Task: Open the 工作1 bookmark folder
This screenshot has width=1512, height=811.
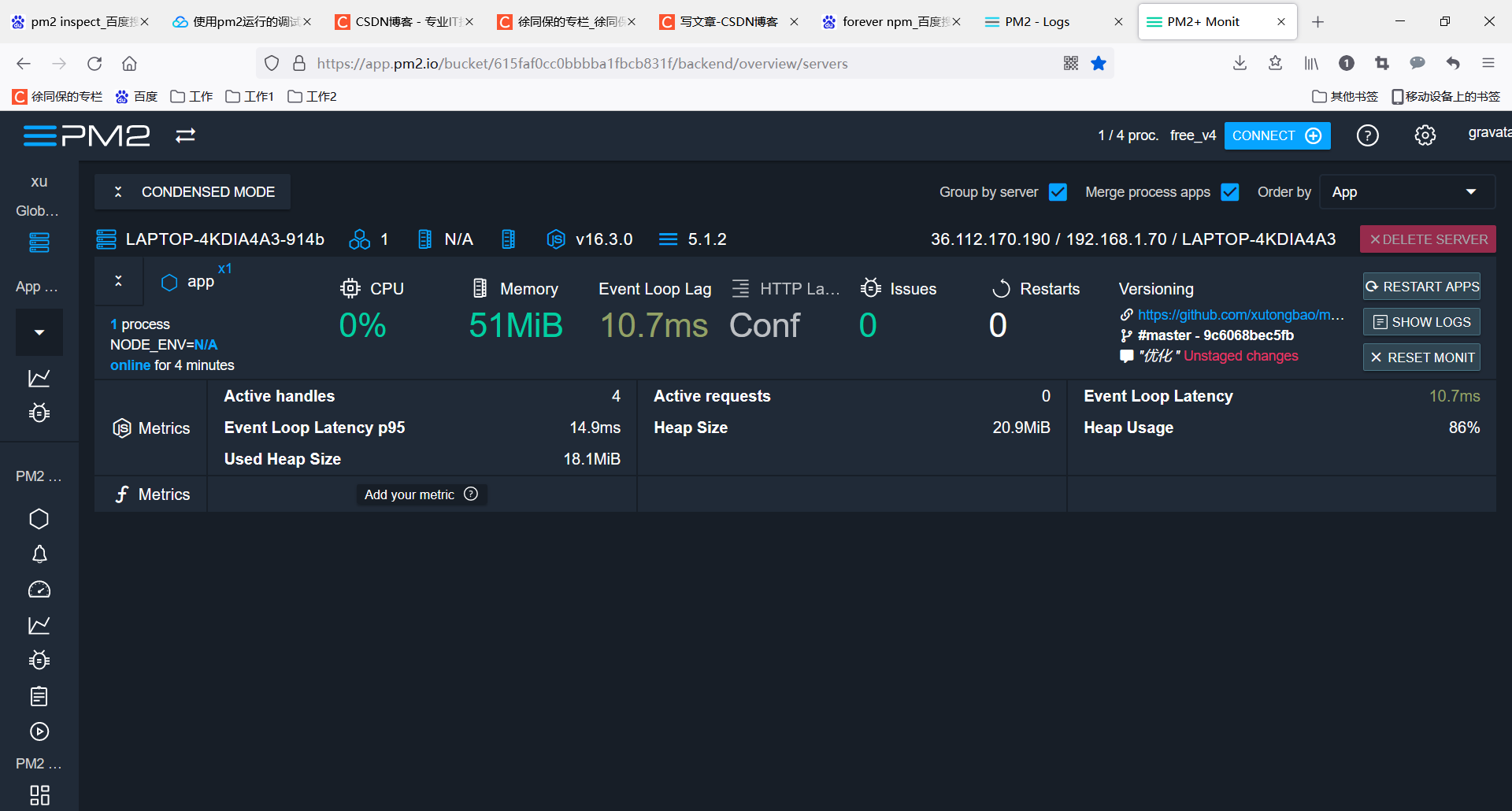Action: [250, 96]
